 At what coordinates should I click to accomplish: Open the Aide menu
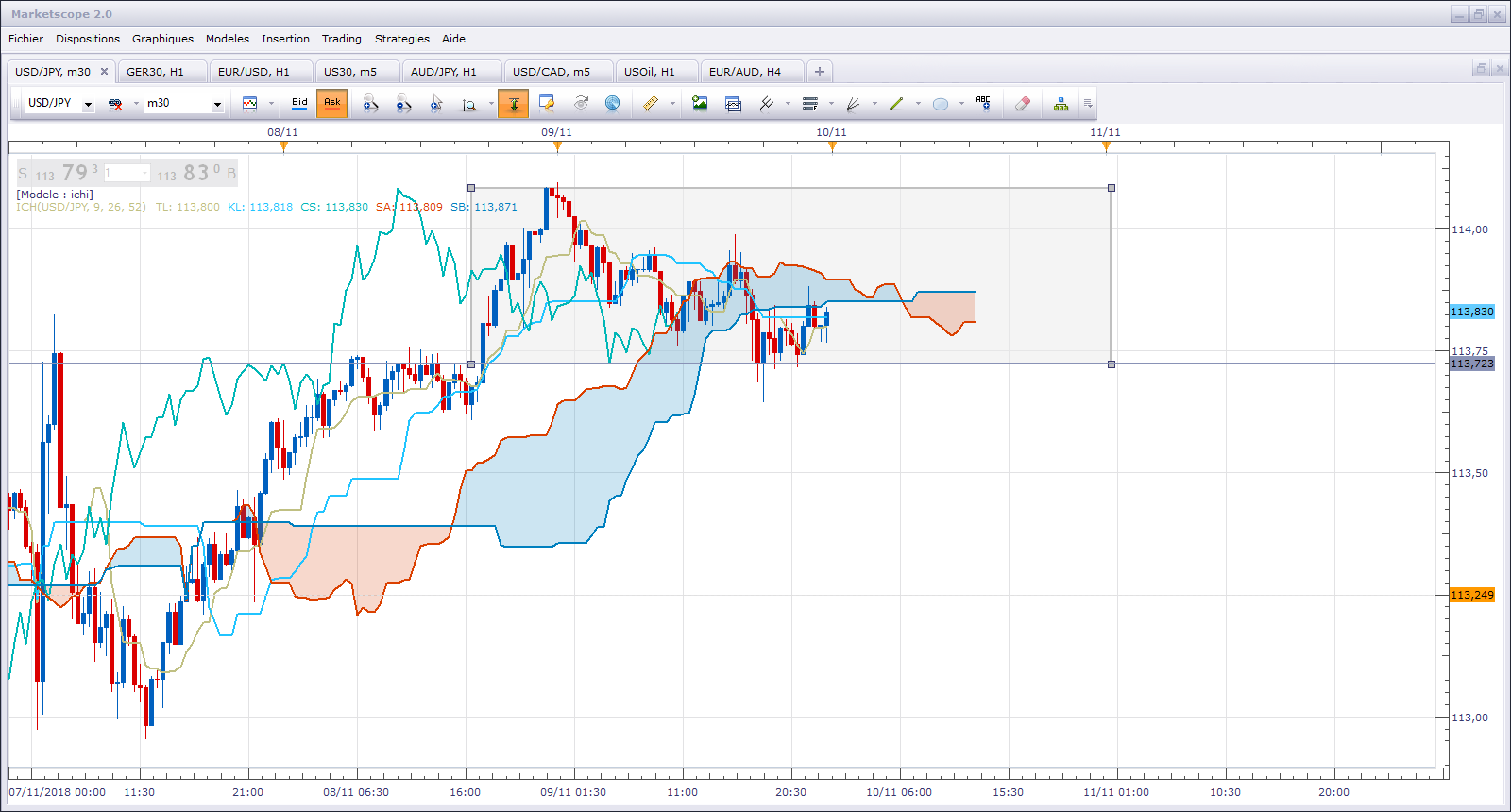tap(453, 39)
